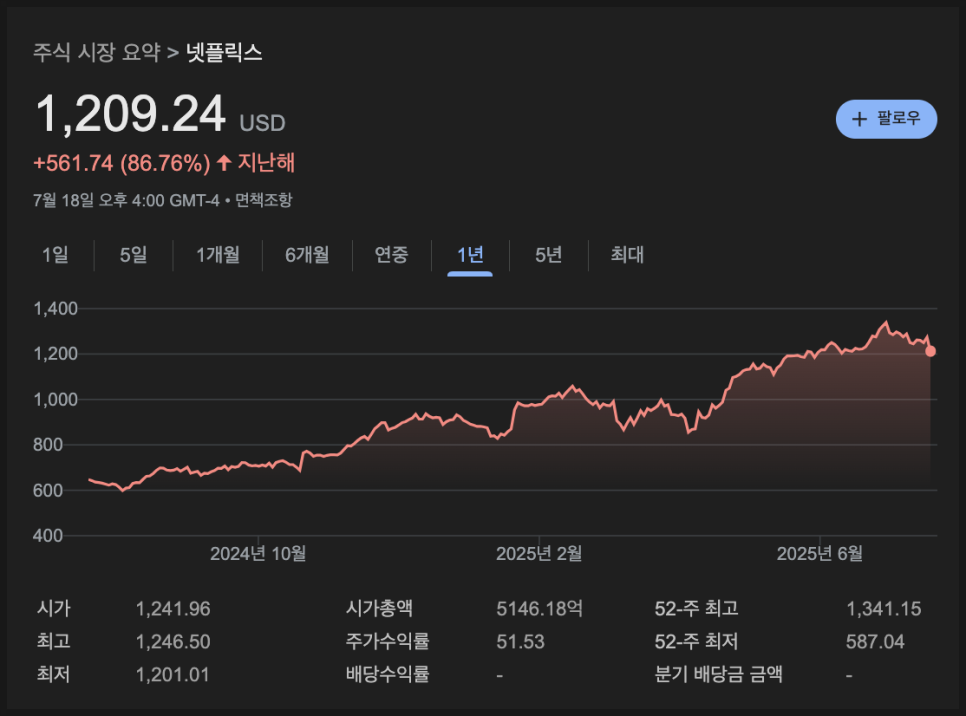Click the 시가총액 label
This screenshot has height=716, width=966.
click(379, 609)
